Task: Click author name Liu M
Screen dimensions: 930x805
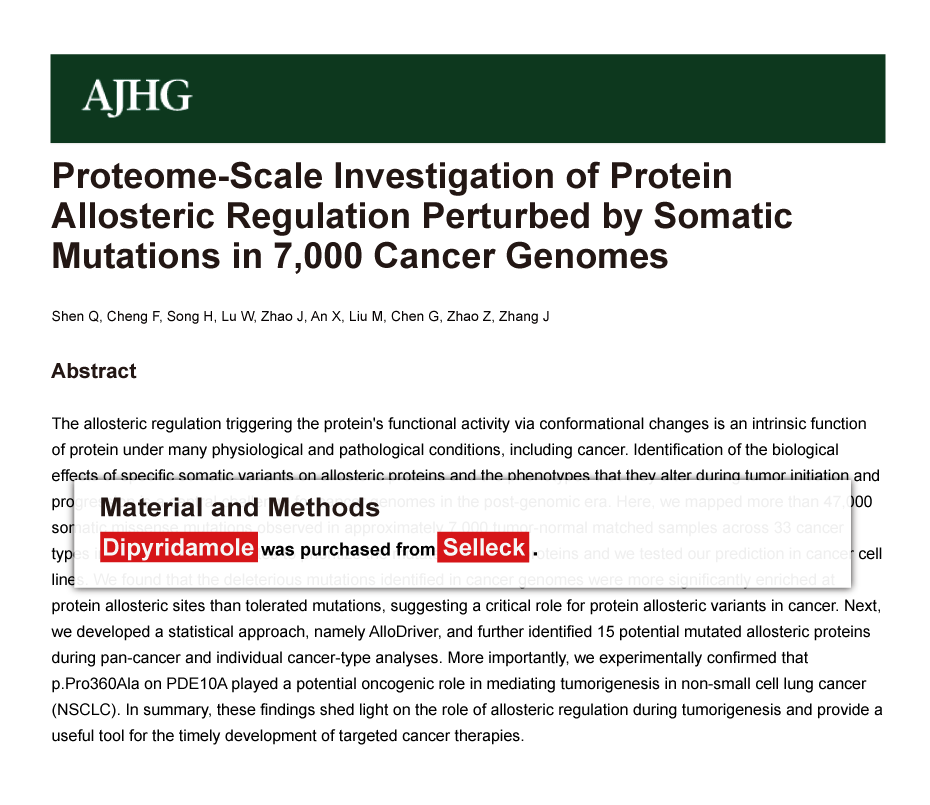Action: 365,316
